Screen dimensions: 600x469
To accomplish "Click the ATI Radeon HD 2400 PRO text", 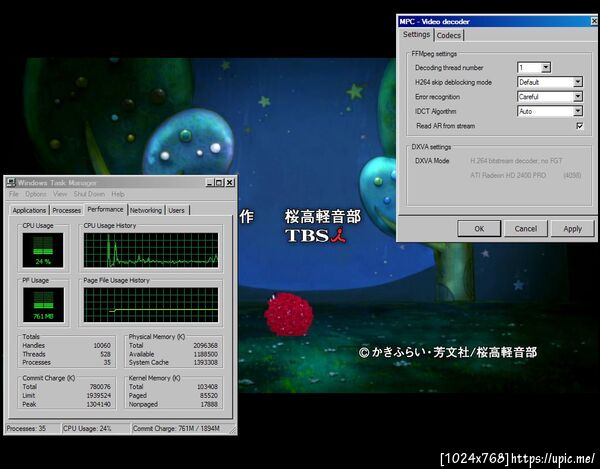I will point(508,176).
